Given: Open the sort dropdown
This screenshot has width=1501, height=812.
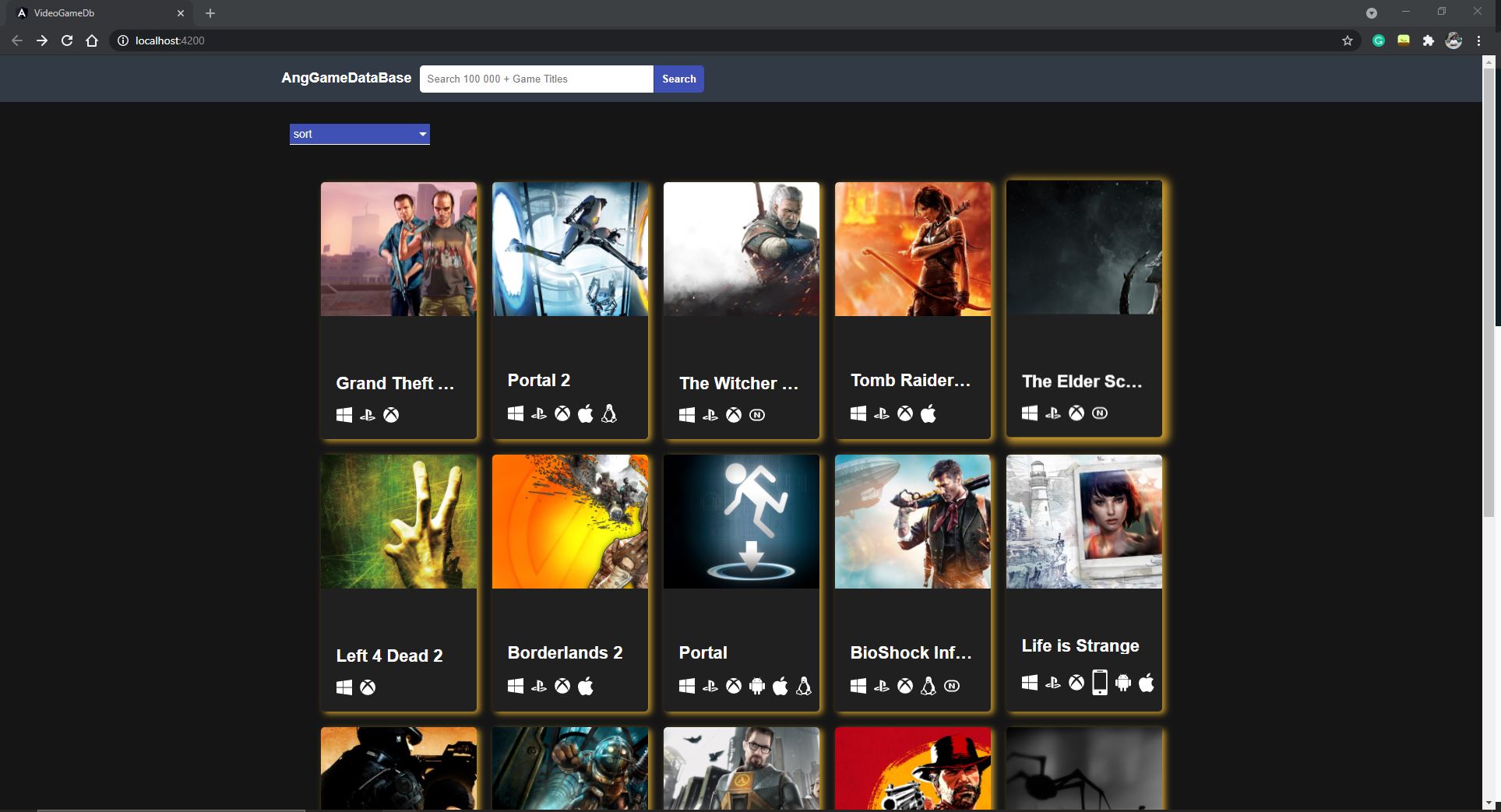Looking at the screenshot, I should pyautogui.click(x=359, y=134).
